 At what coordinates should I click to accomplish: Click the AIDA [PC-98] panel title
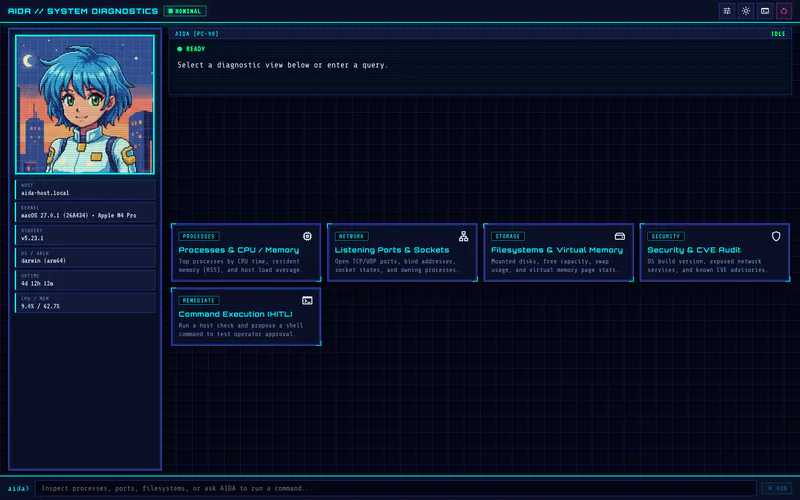[x=197, y=34]
